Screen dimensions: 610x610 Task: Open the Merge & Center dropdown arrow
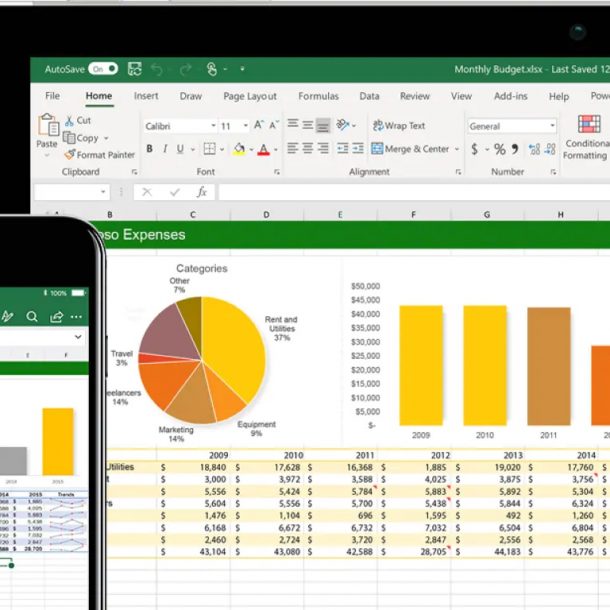(457, 149)
